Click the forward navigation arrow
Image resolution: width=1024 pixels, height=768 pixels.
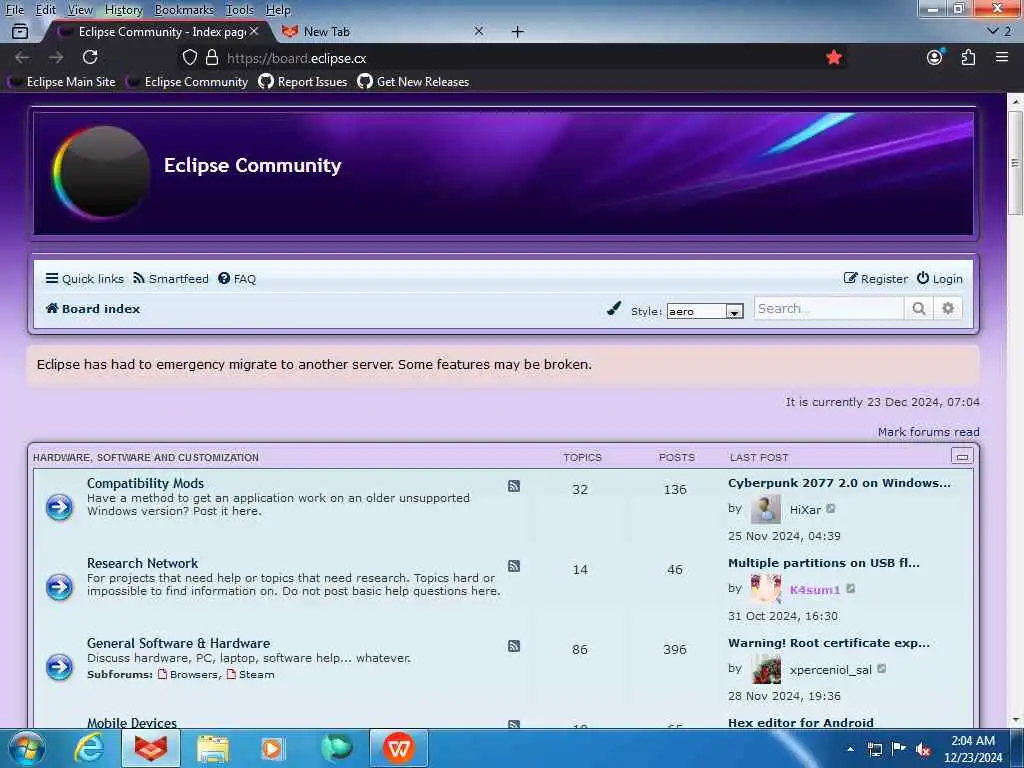[56, 57]
